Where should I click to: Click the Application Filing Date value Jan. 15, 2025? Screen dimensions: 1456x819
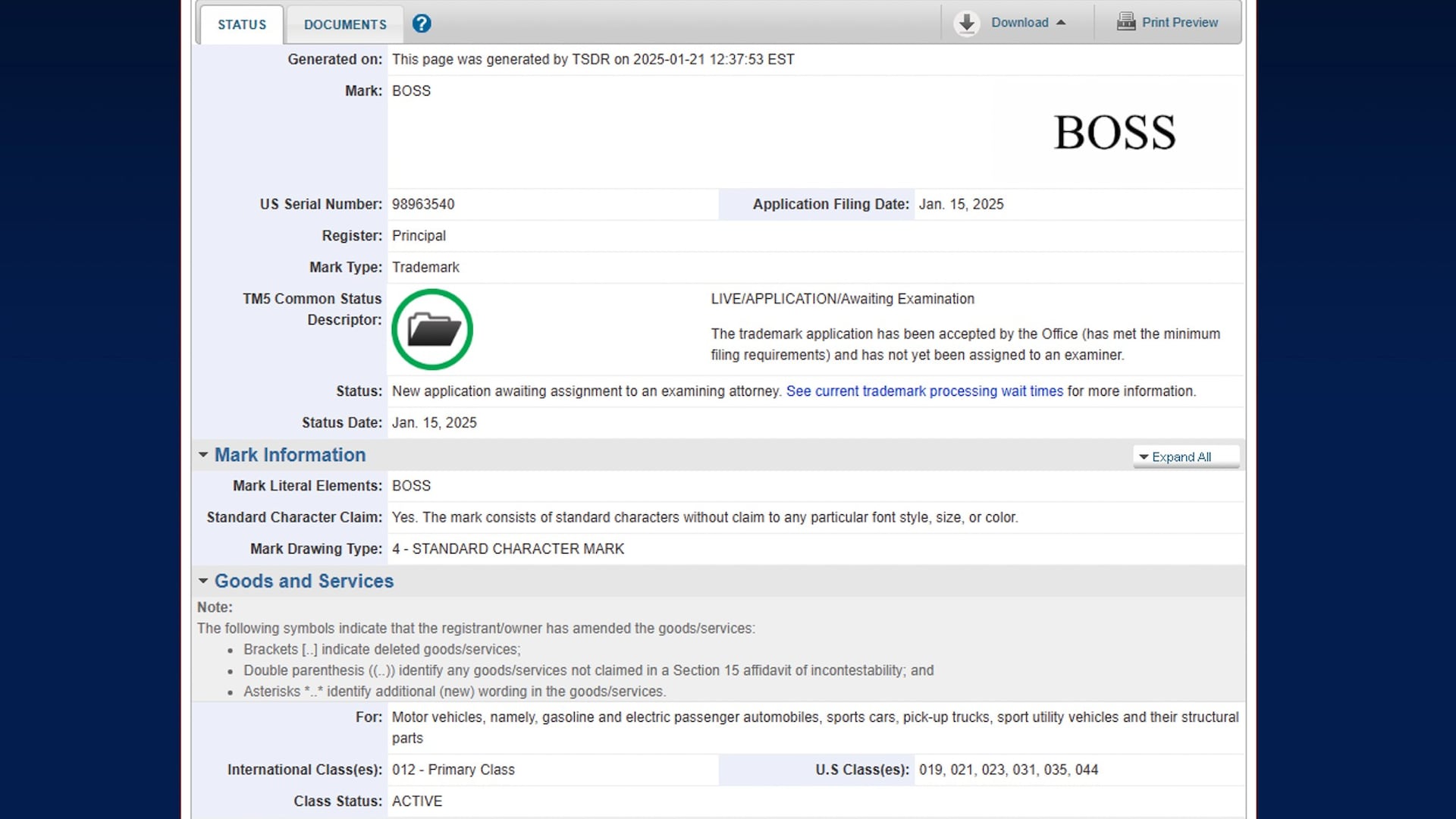(x=961, y=204)
